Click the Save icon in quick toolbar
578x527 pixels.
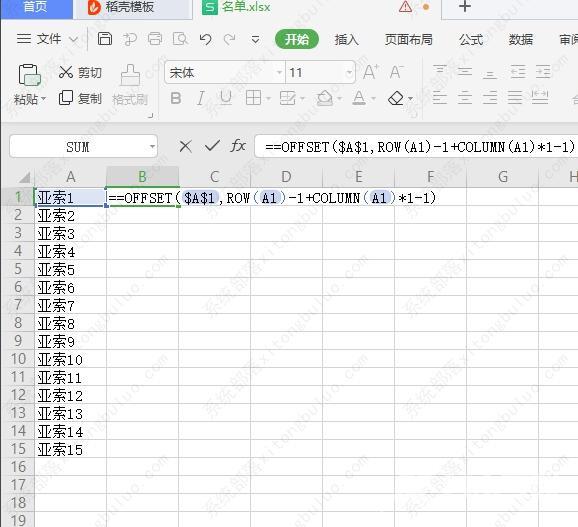coord(105,39)
